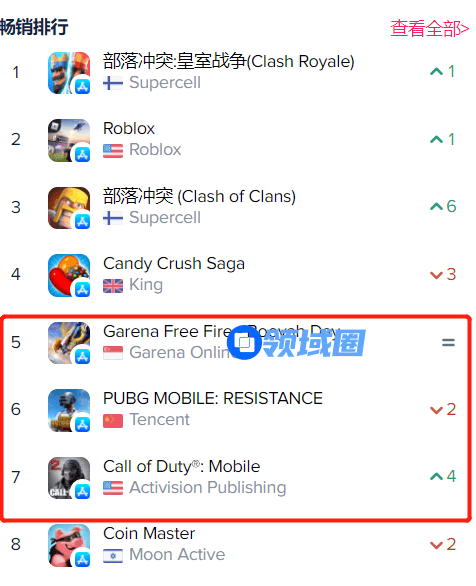
Task: Click the equals sign rank indicator
Action: coord(448,342)
